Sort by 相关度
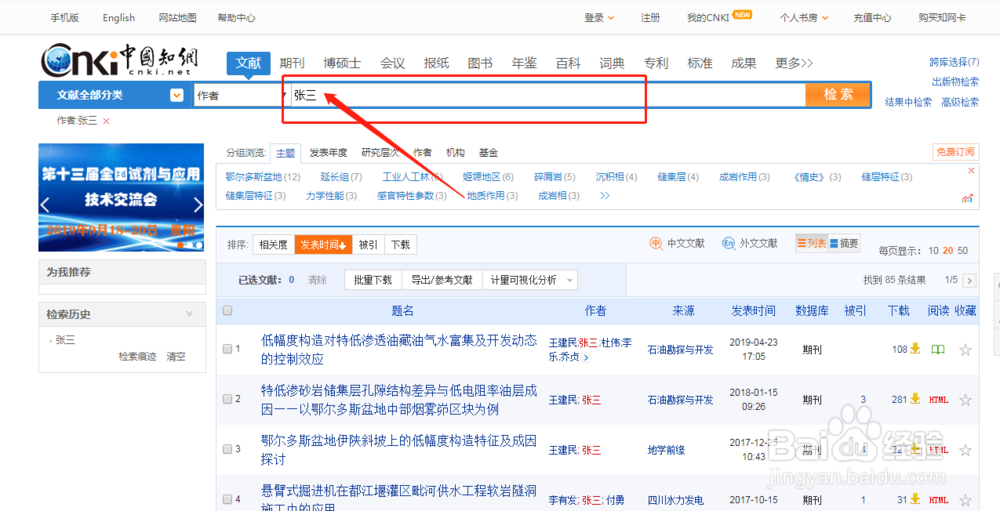 click(x=274, y=245)
